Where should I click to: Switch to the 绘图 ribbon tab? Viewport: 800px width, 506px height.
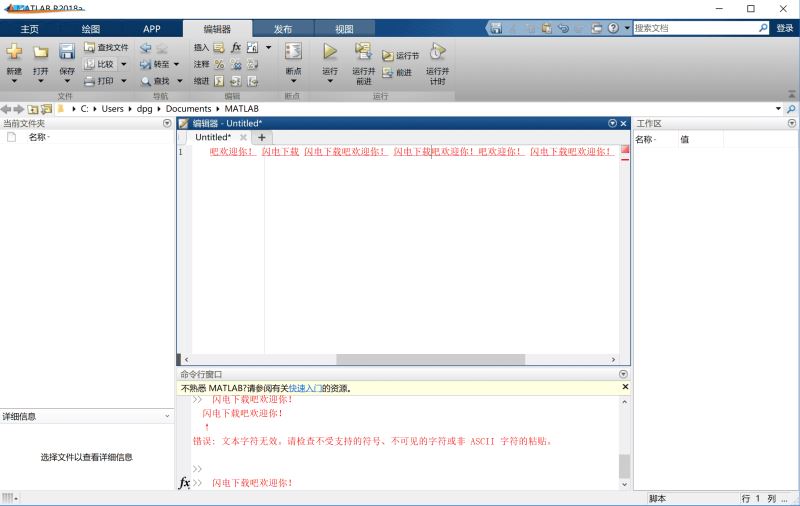point(91,29)
